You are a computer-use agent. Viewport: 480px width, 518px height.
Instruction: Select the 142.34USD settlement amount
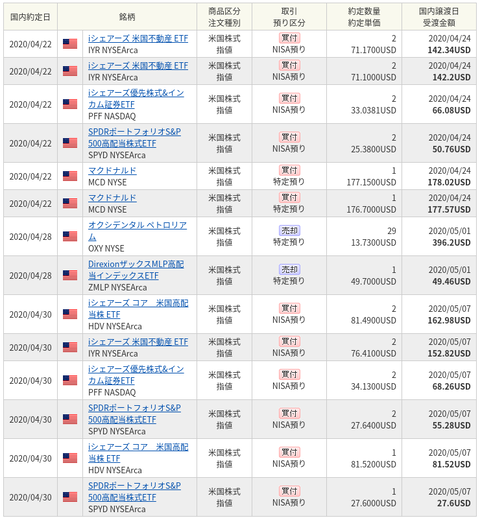pos(449,50)
